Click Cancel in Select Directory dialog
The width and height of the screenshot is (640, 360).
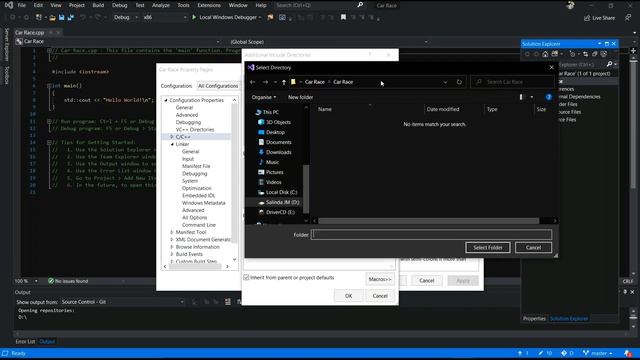click(x=533, y=247)
